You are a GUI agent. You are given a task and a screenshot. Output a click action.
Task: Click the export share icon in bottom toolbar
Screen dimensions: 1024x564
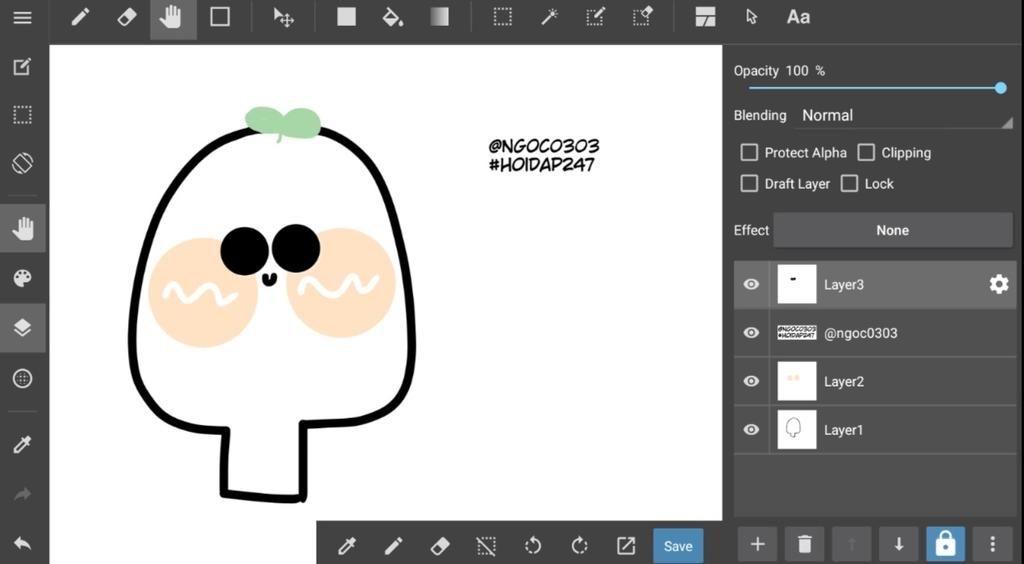626,546
